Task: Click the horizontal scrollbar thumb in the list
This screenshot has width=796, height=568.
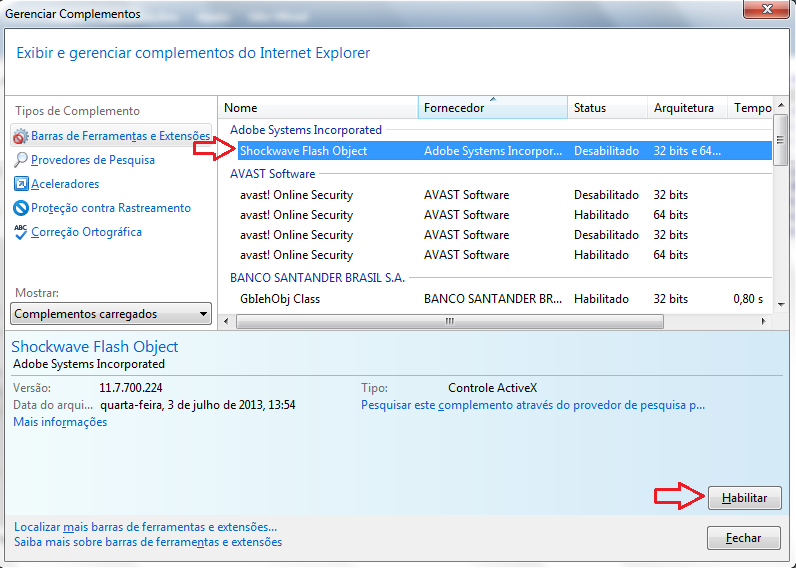Action: 450,321
